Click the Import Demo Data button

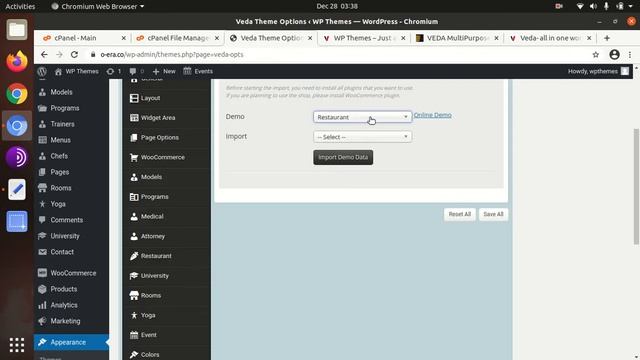(x=343, y=157)
